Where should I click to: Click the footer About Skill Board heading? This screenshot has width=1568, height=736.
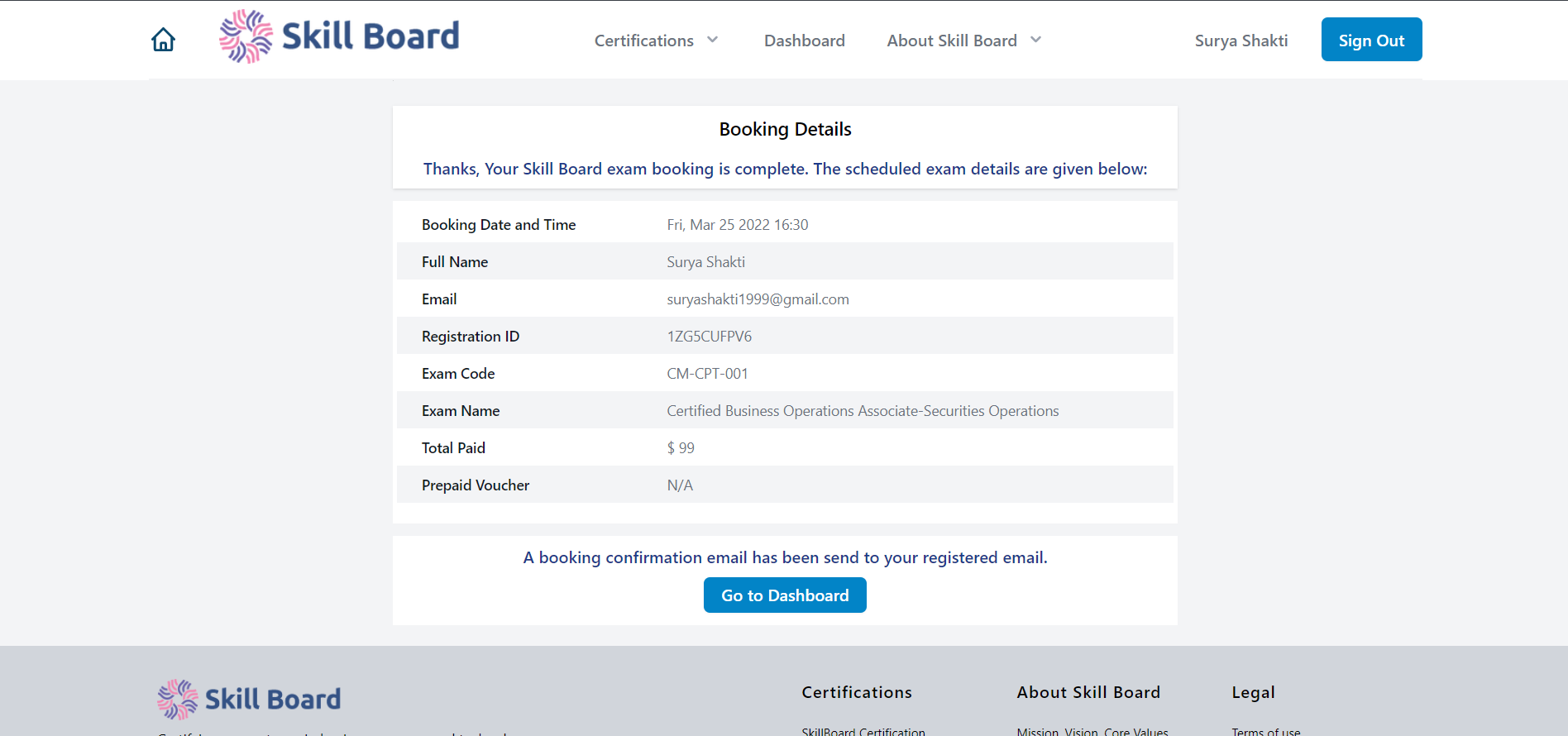tap(1088, 692)
